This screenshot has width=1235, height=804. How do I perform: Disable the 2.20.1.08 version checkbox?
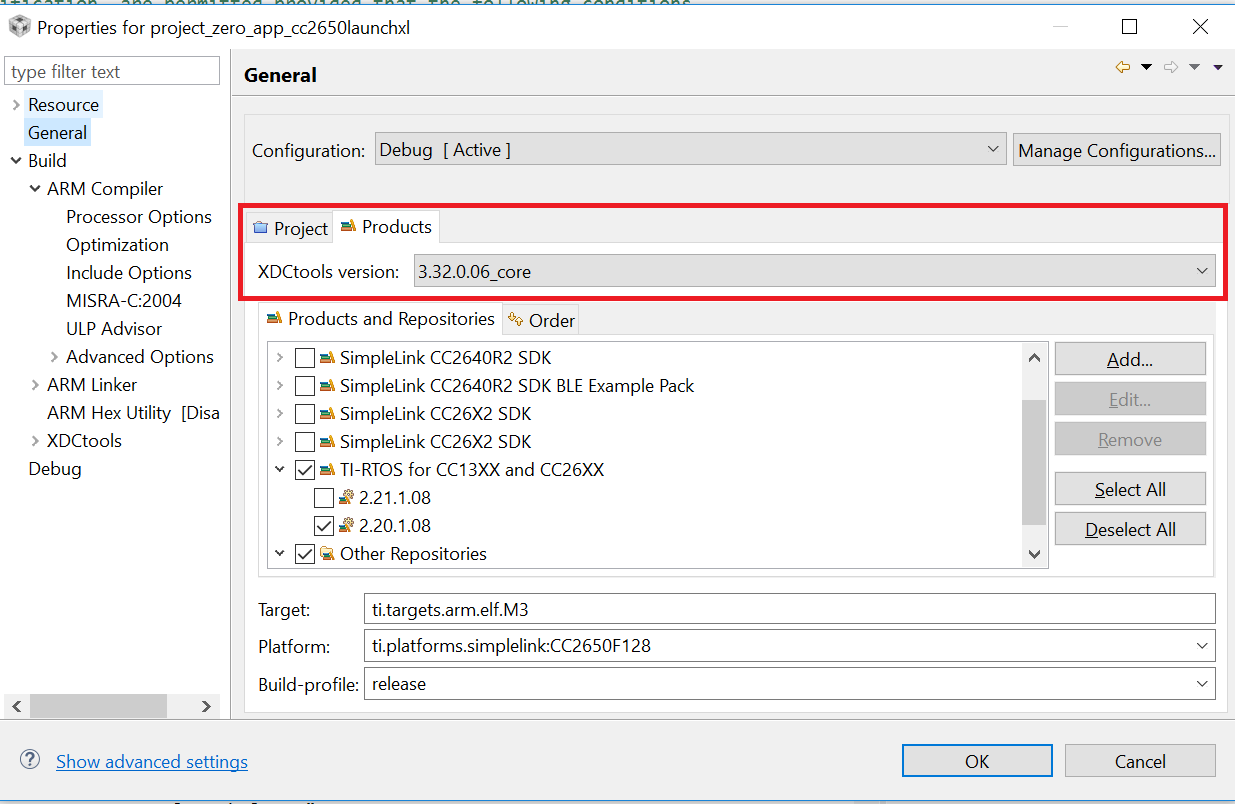(324, 525)
